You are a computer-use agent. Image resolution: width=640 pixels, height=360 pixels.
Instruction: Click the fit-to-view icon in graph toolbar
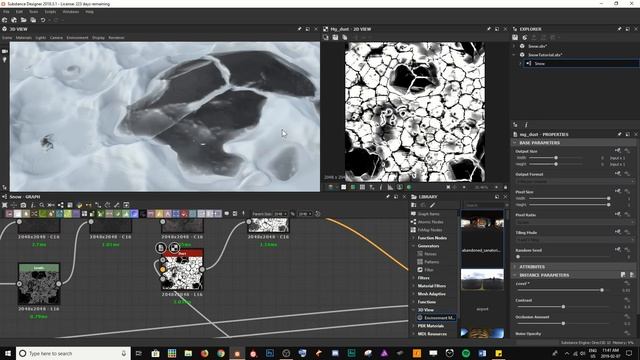[x=5, y=205]
